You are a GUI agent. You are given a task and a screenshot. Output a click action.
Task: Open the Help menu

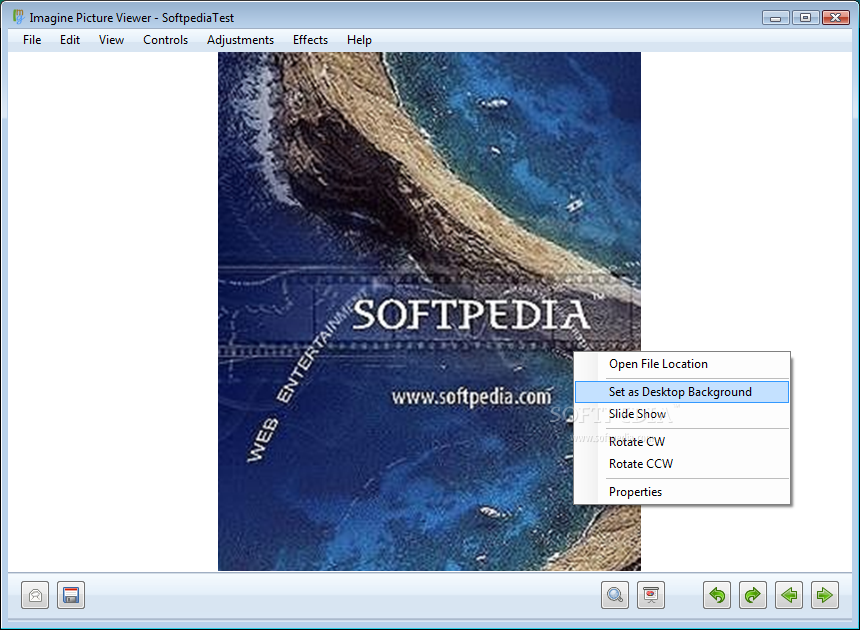point(359,40)
